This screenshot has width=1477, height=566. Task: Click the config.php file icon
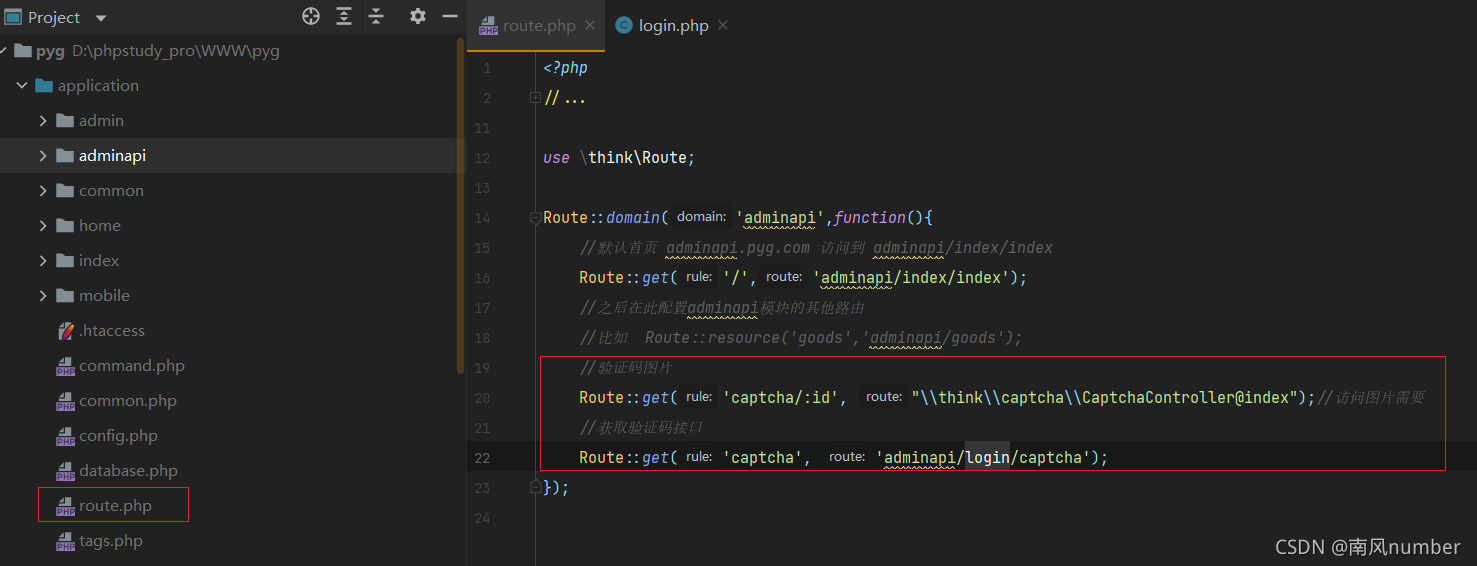tap(65, 437)
